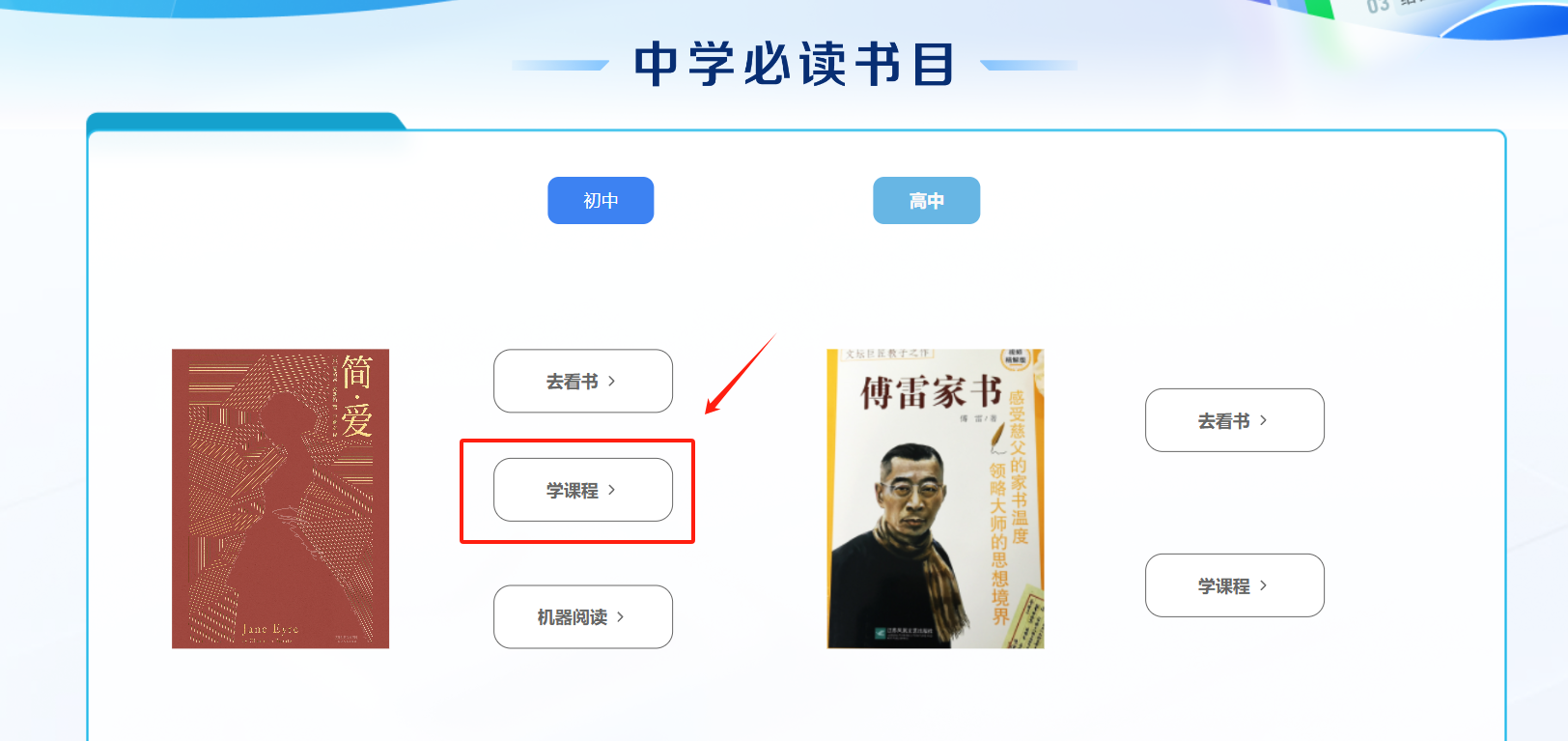Open 去看书 for the 简·爱 book
The height and width of the screenshot is (741, 1568).
[x=582, y=381]
